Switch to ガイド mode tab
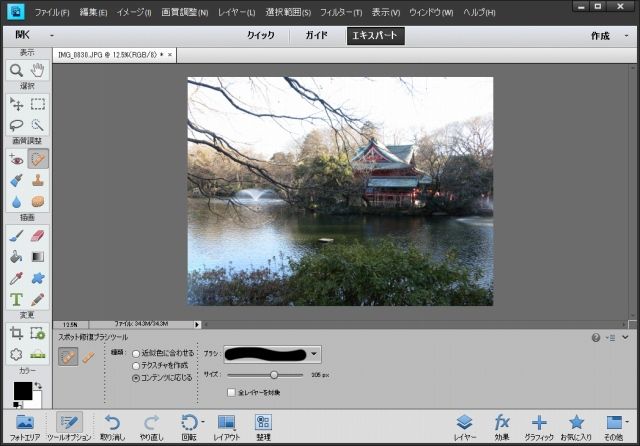 pyautogui.click(x=317, y=36)
